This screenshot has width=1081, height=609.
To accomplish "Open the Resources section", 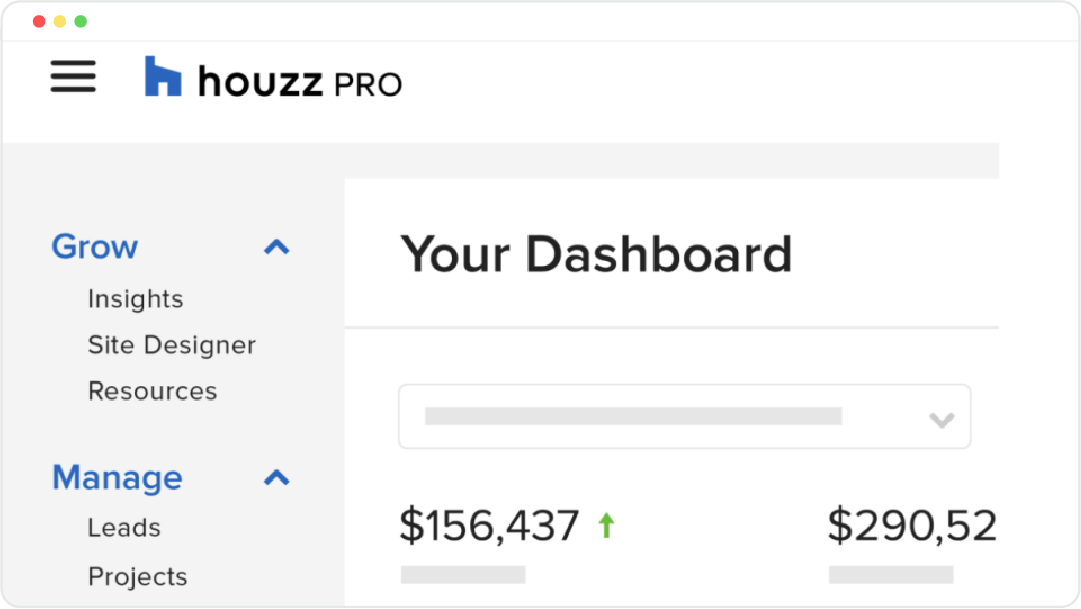I will coord(152,391).
